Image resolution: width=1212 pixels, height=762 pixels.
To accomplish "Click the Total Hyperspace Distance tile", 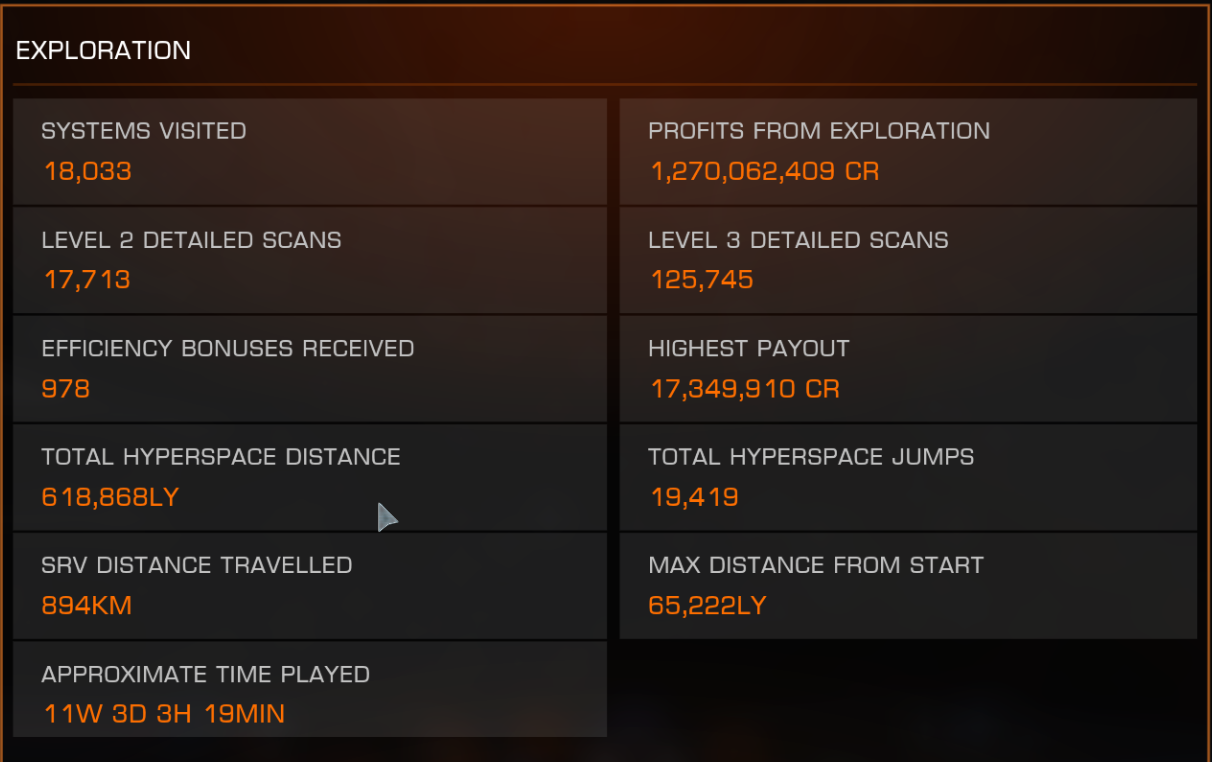I will click(x=310, y=477).
